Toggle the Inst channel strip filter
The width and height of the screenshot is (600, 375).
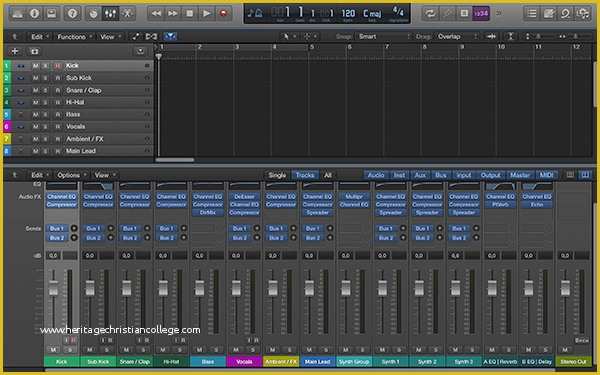coord(399,175)
